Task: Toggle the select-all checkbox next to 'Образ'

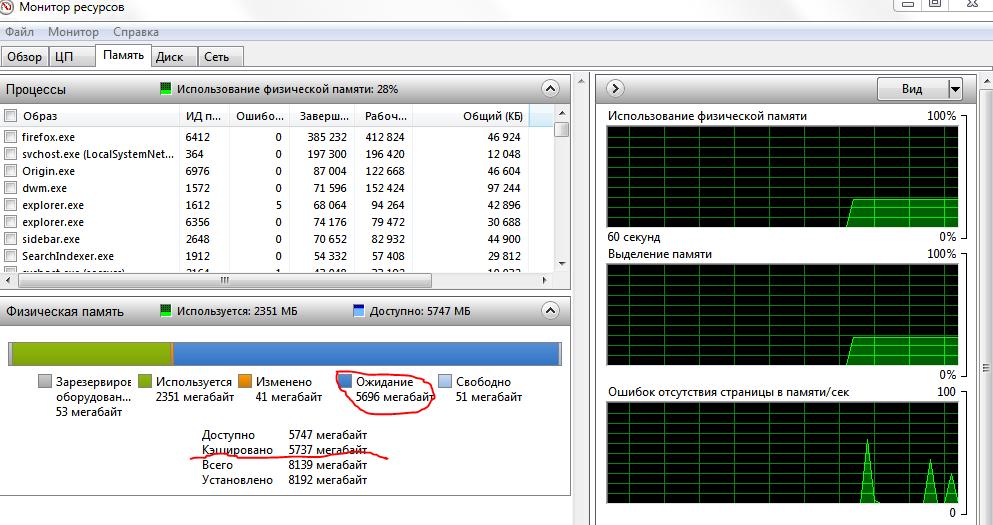Action: pos(10,116)
